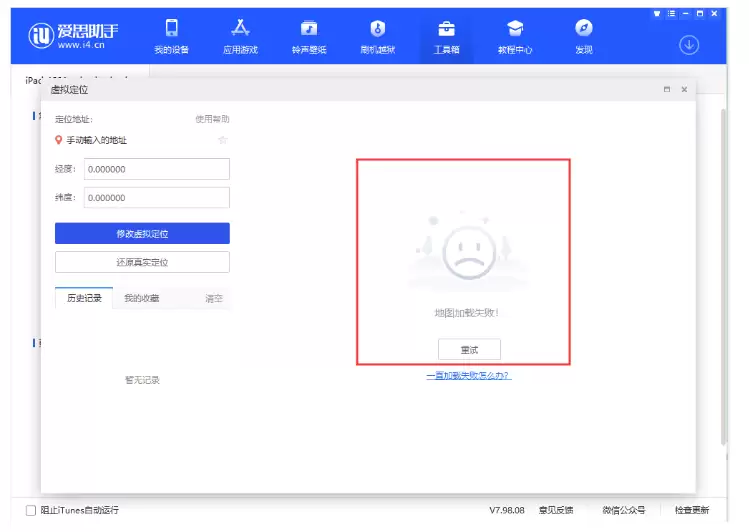Click 检查更新 check for updates
Image resolution: width=749 pixels, height=532 pixels.
(692, 510)
